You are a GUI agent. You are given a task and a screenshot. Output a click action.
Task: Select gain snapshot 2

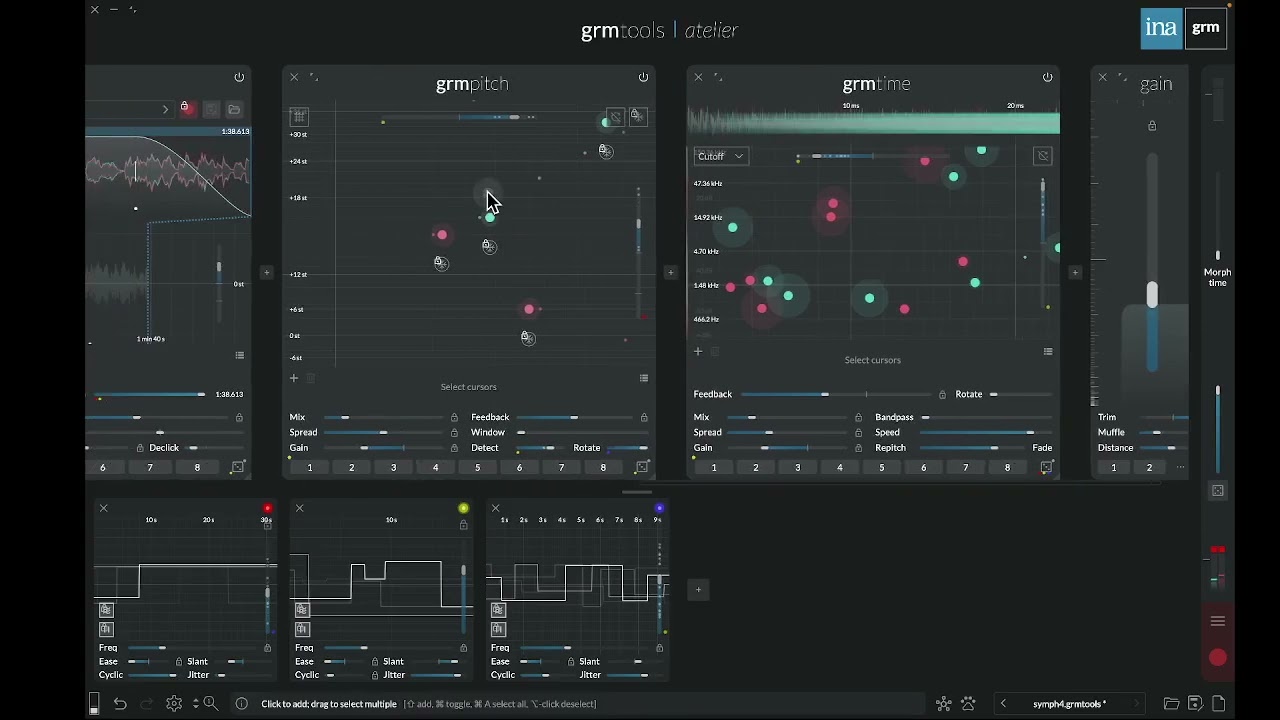click(1149, 467)
